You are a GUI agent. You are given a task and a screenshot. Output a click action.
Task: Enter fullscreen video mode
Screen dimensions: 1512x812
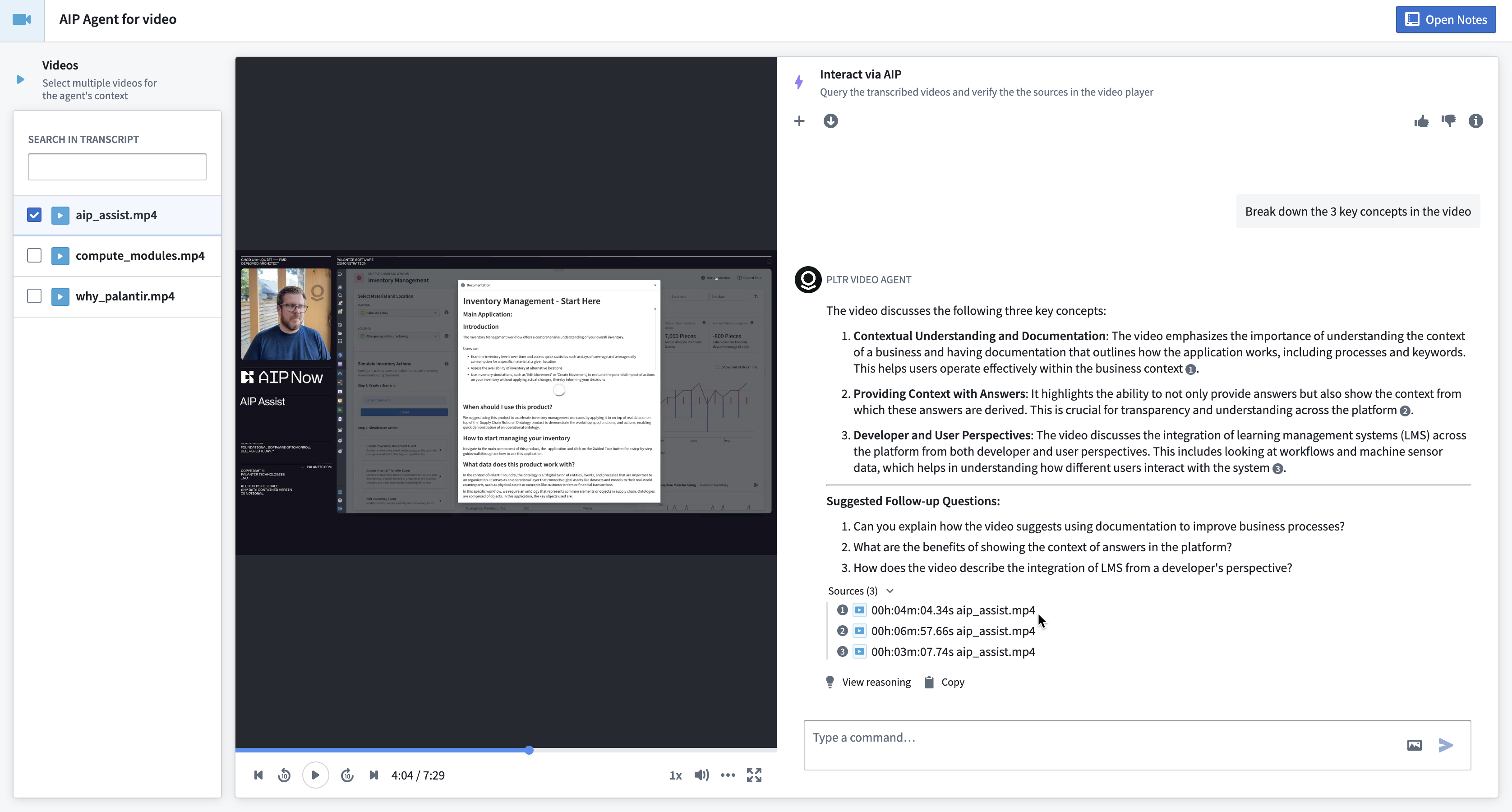click(754, 775)
